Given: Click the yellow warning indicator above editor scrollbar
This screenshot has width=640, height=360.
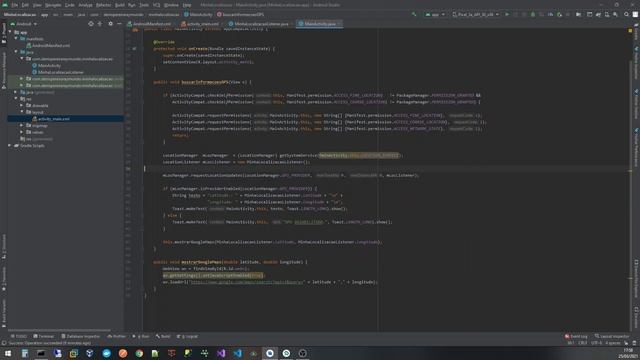Looking at the screenshot, I should 630,31.
